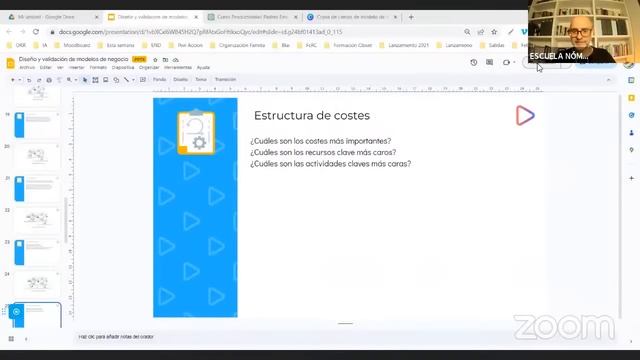Click the undo icon in the toolbar
Viewport: 640px width, 360px height.
[x=29, y=80]
